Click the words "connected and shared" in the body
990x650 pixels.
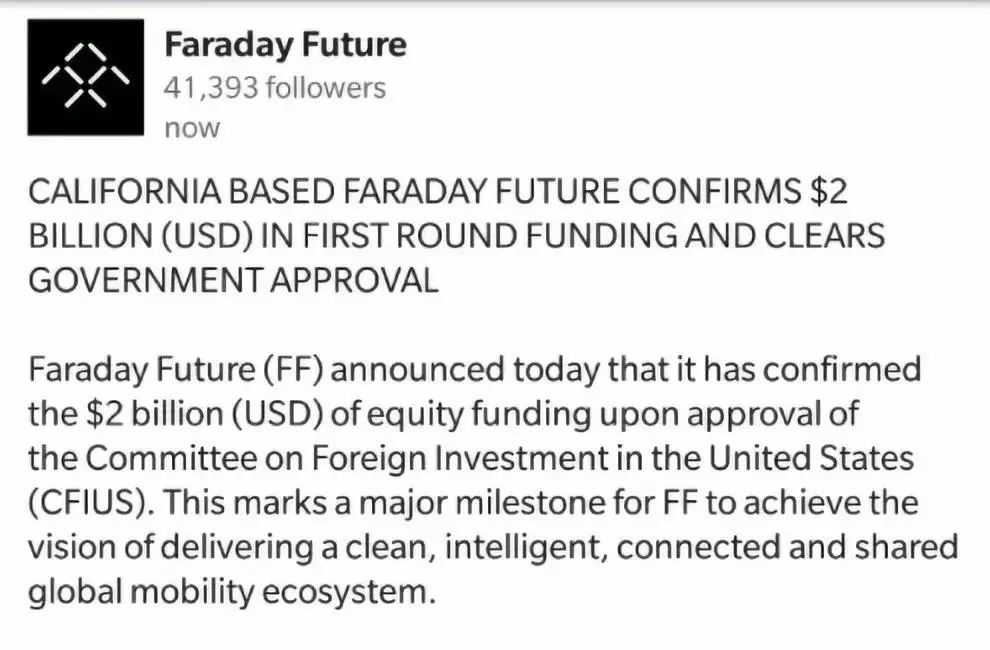[787, 547]
